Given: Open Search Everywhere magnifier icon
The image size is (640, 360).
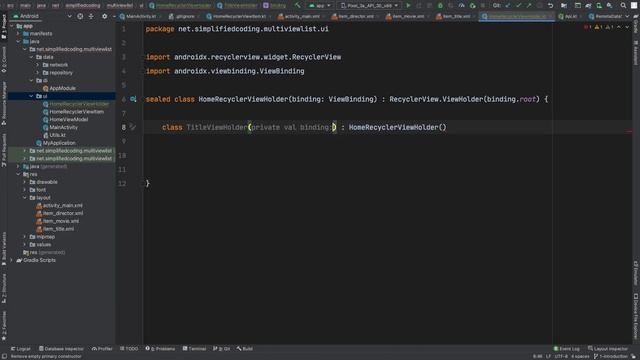Looking at the screenshot, I should [x=623, y=5].
